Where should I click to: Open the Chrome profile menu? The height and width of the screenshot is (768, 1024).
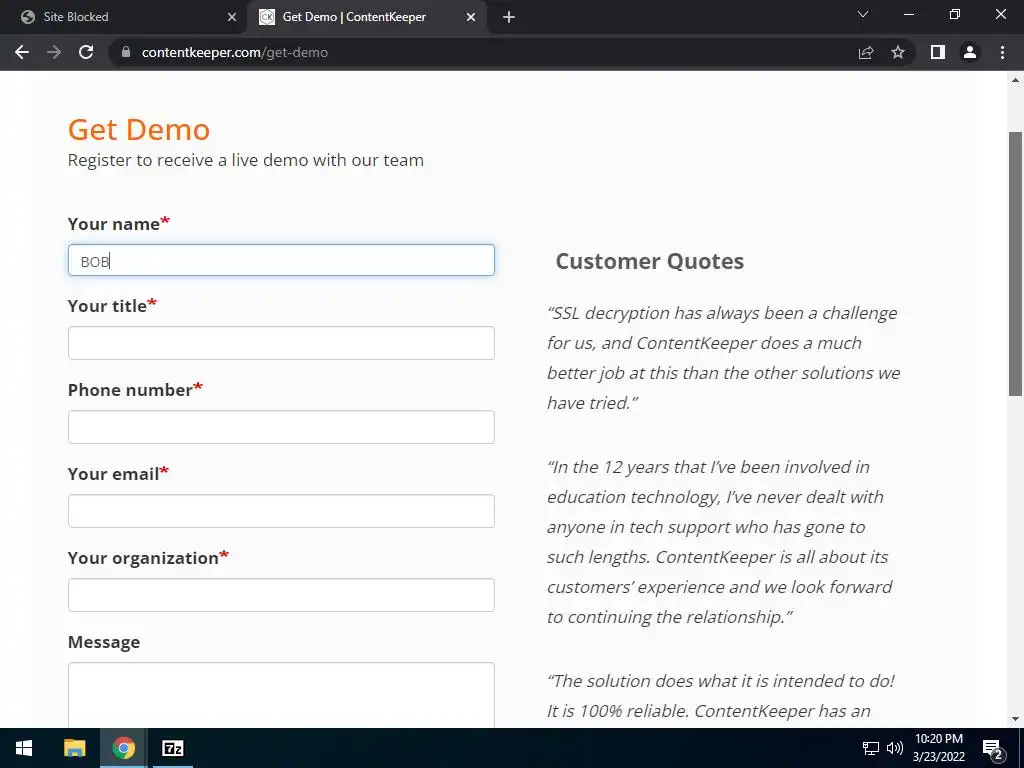click(970, 52)
